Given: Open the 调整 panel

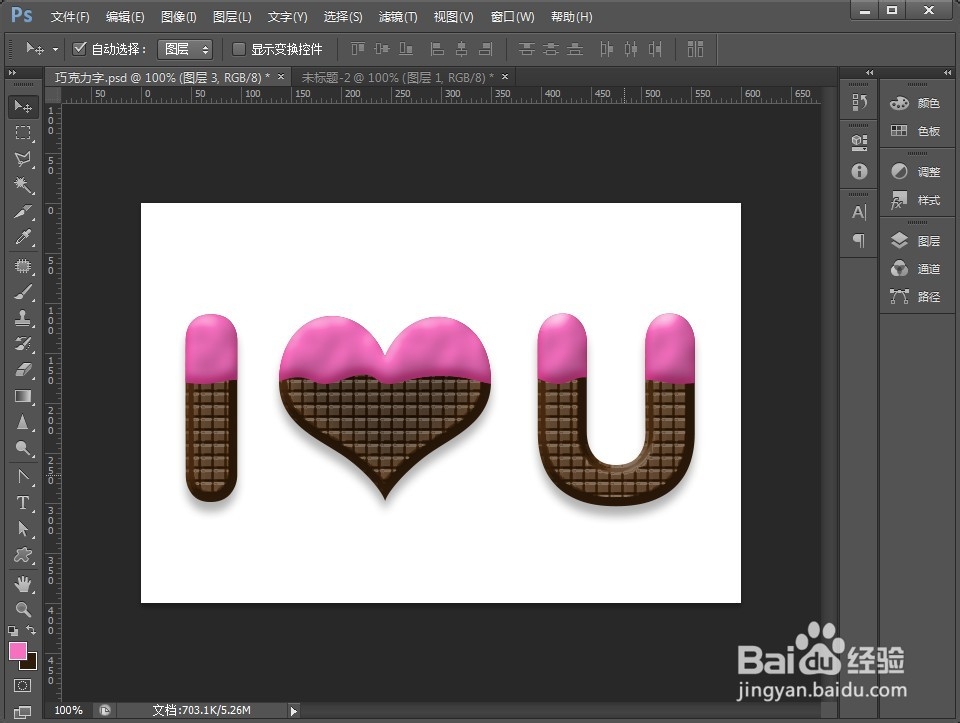Looking at the screenshot, I should coord(917,172).
